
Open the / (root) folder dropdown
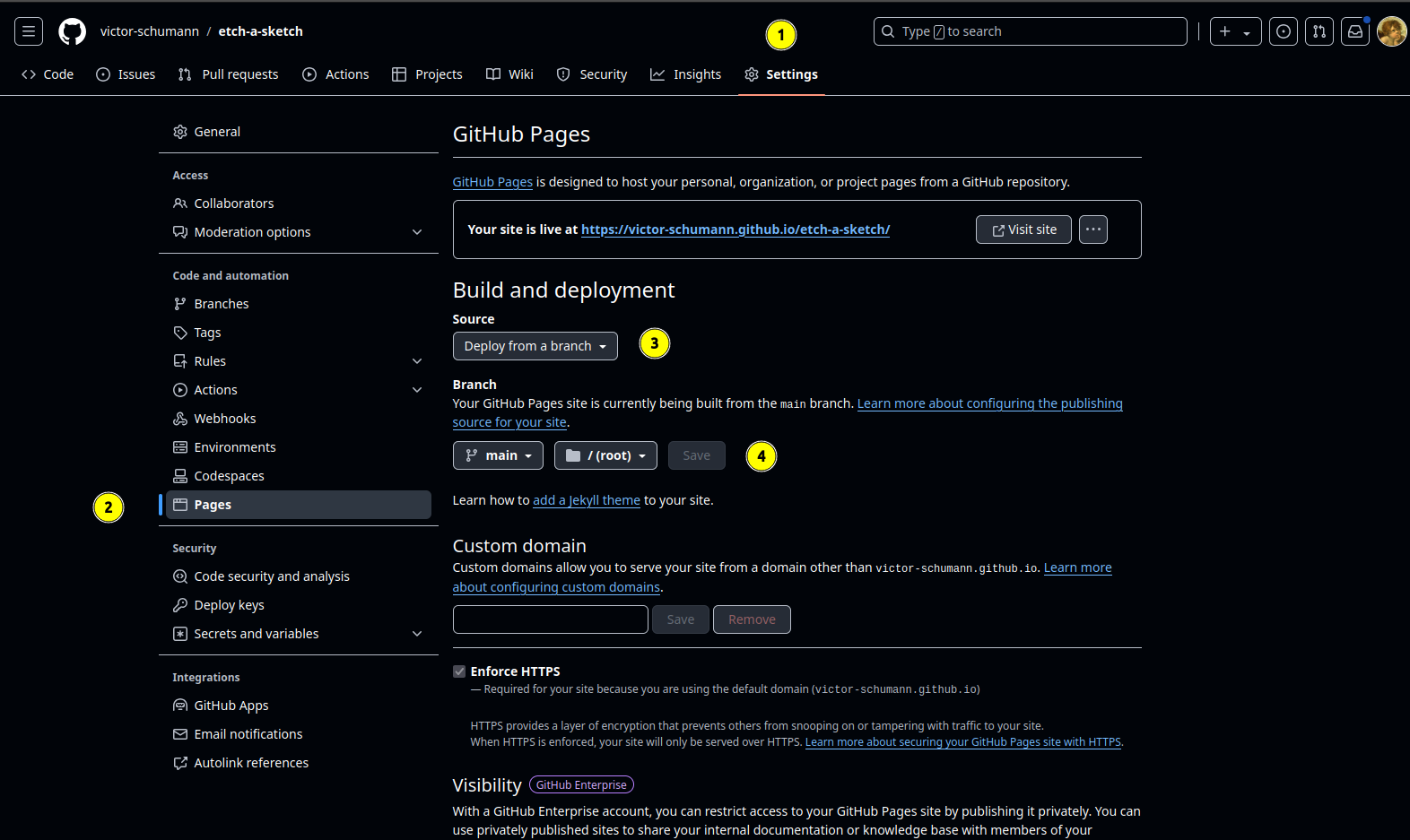(605, 455)
